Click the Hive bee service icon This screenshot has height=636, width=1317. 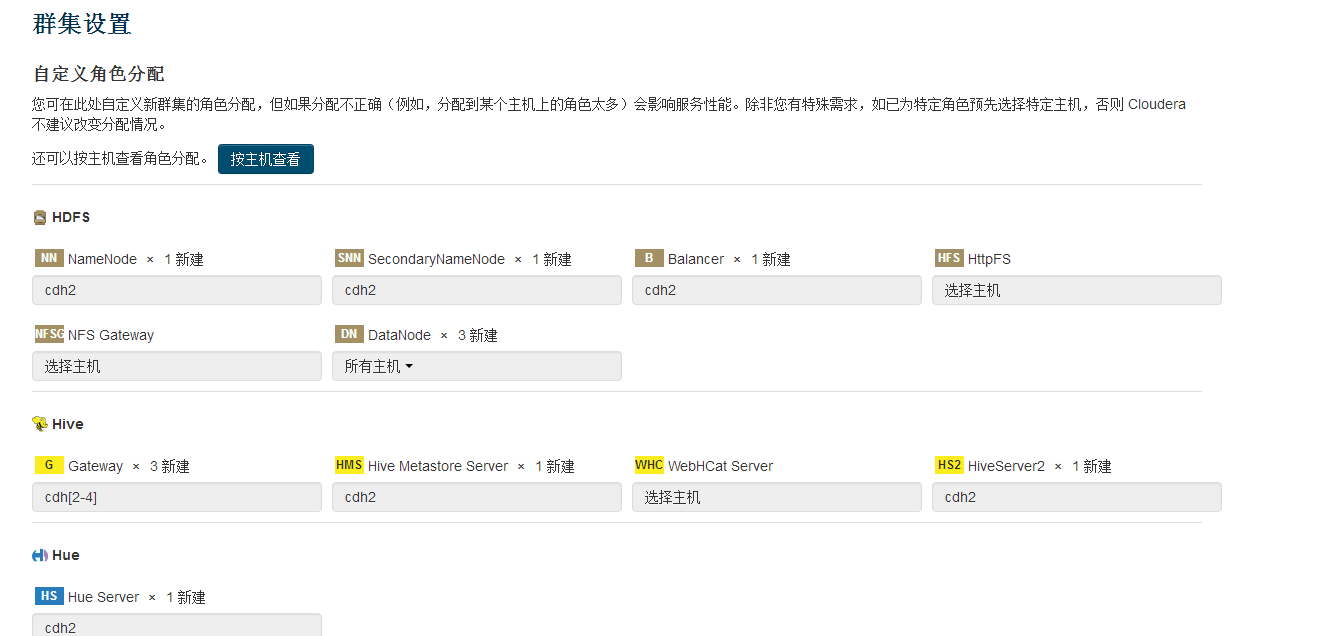[40, 424]
